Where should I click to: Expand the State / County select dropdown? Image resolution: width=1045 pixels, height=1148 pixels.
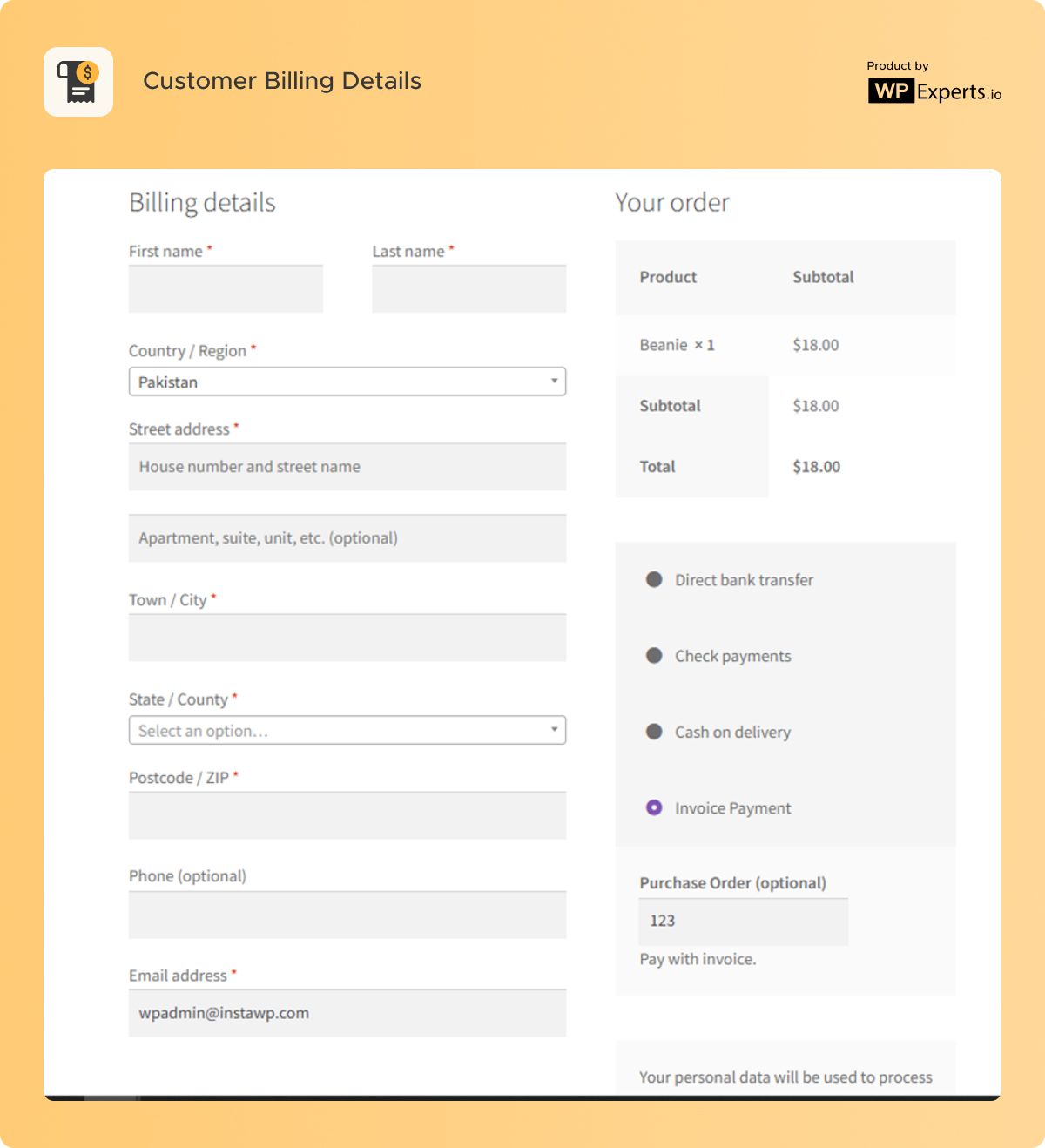(347, 730)
